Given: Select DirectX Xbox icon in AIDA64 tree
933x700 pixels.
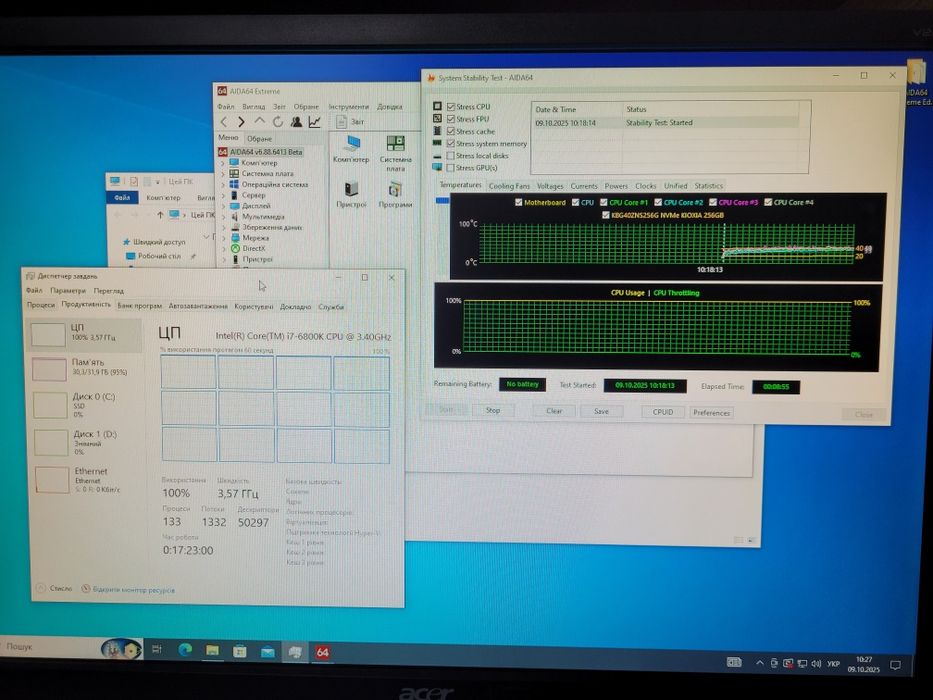Looking at the screenshot, I should tap(236, 249).
